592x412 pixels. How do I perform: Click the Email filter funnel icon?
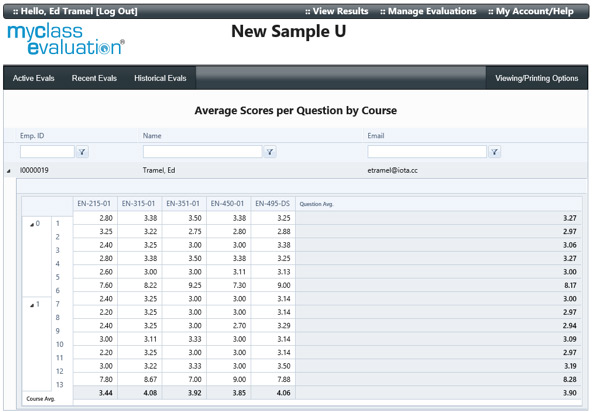(x=494, y=152)
